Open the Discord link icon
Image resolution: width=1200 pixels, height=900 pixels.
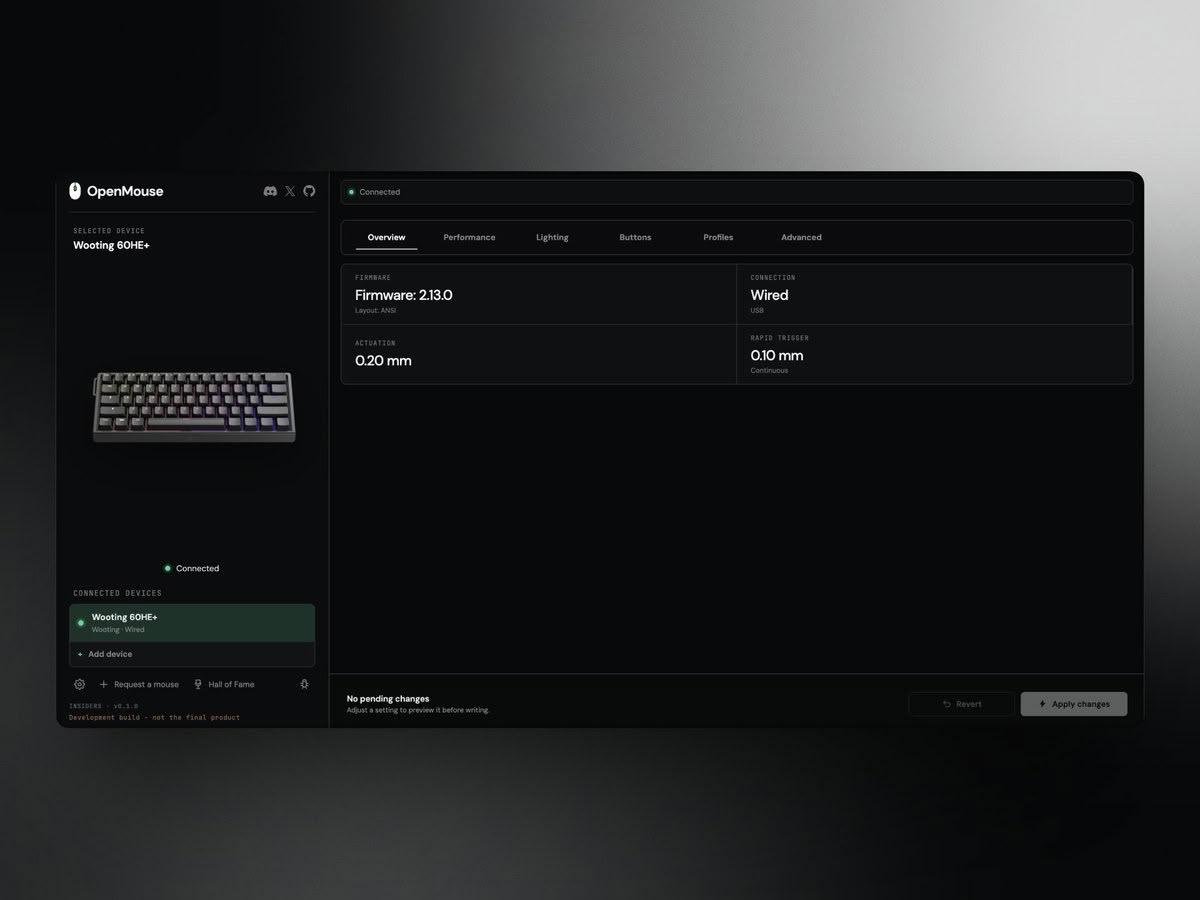click(x=270, y=191)
